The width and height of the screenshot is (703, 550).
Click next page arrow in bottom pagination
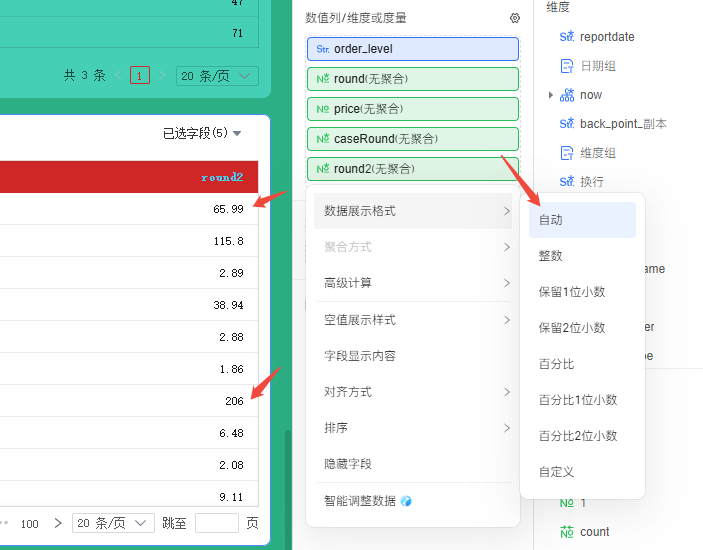click(58, 523)
